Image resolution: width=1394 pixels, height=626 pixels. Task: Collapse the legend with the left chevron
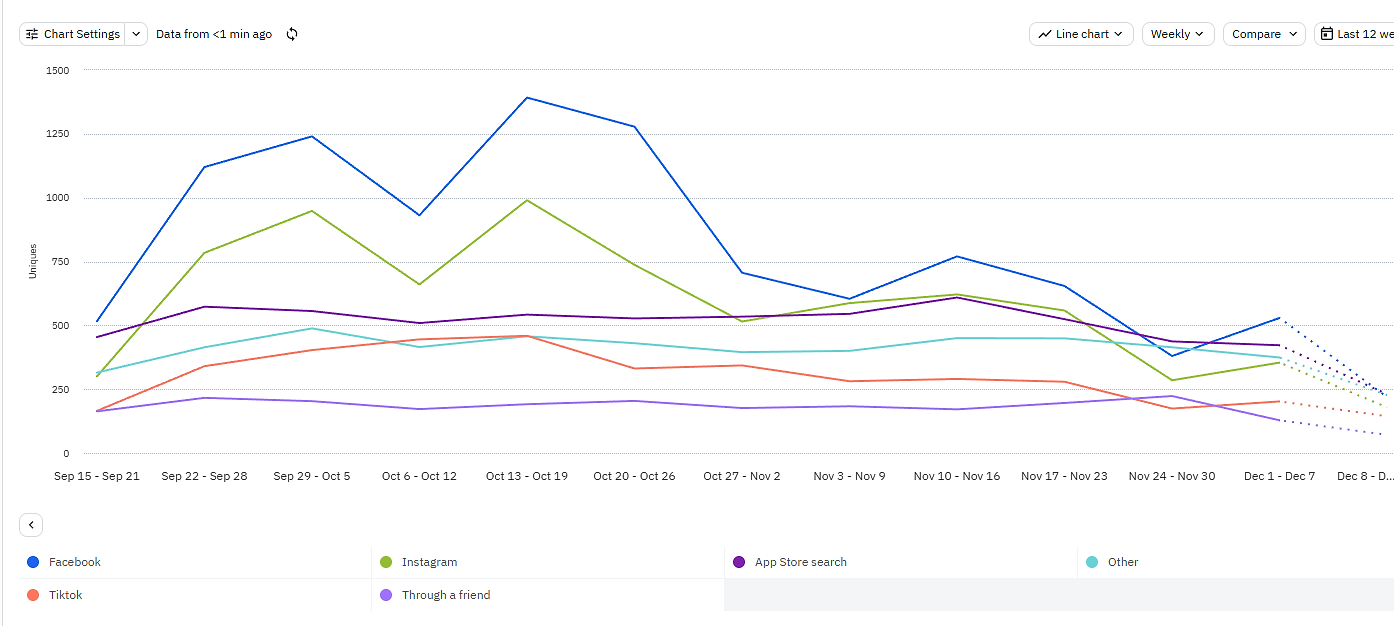point(31,525)
